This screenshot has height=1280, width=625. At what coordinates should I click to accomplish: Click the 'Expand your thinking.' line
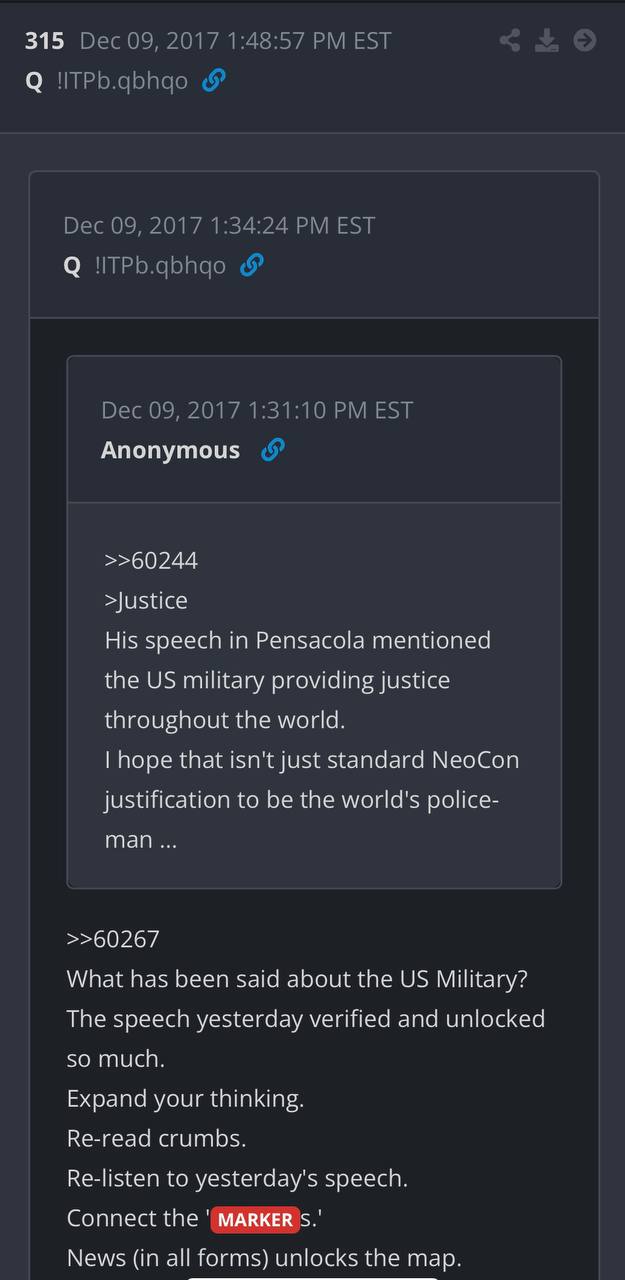[x=185, y=1099]
